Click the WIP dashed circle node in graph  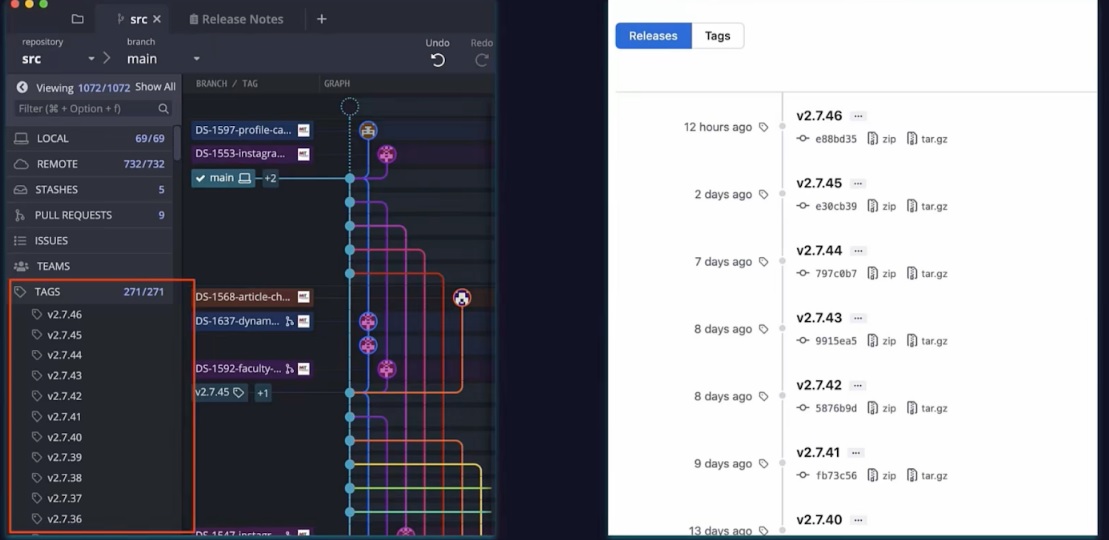(x=349, y=107)
